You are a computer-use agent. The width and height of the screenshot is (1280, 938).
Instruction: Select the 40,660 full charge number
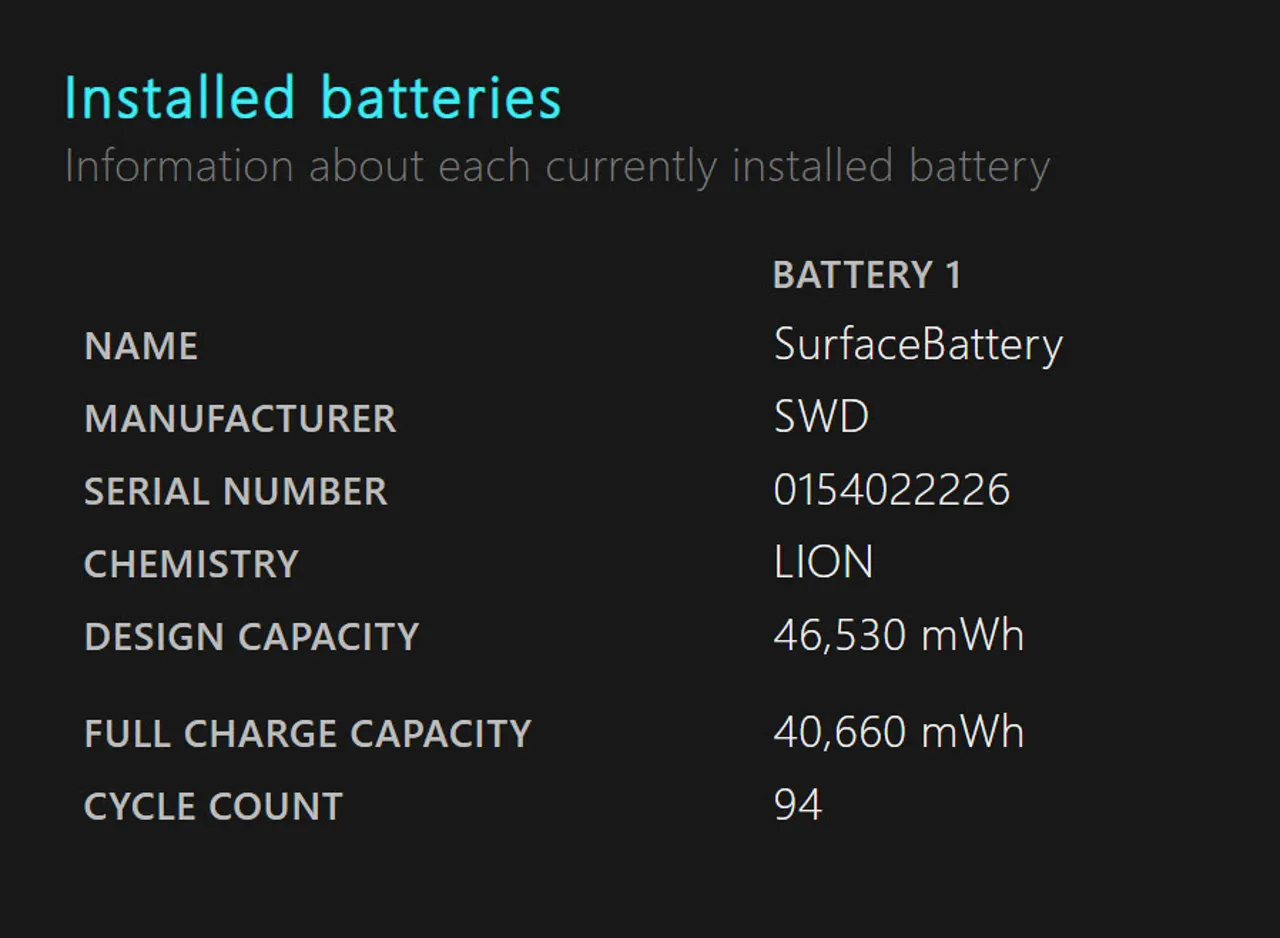point(839,733)
